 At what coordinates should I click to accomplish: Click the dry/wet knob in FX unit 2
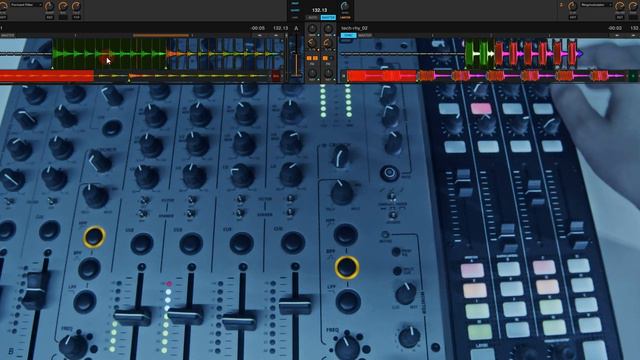coord(573,6)
